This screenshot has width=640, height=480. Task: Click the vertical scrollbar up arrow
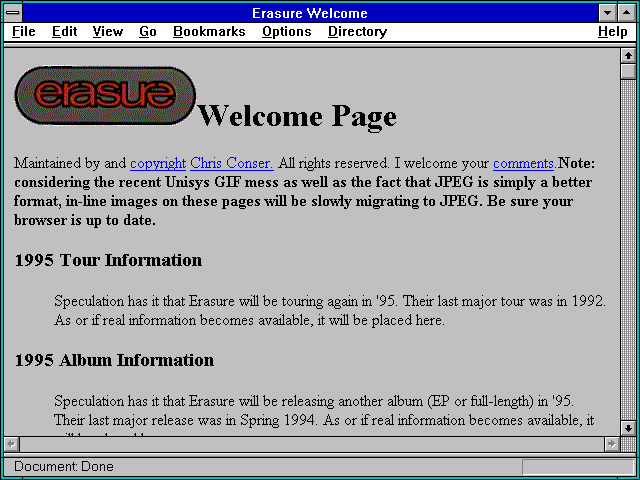tap(628, 56)
